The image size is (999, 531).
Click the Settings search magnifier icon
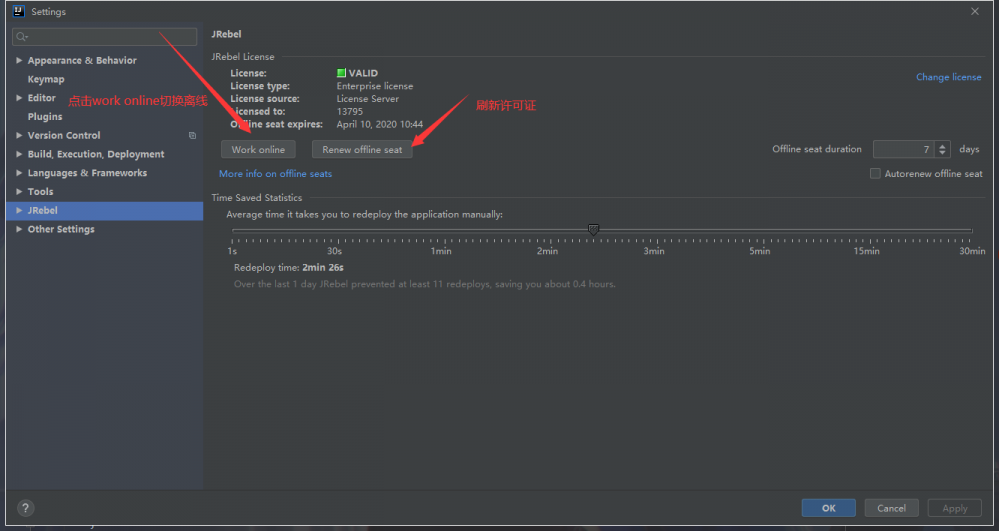click(x=21, y=37)
